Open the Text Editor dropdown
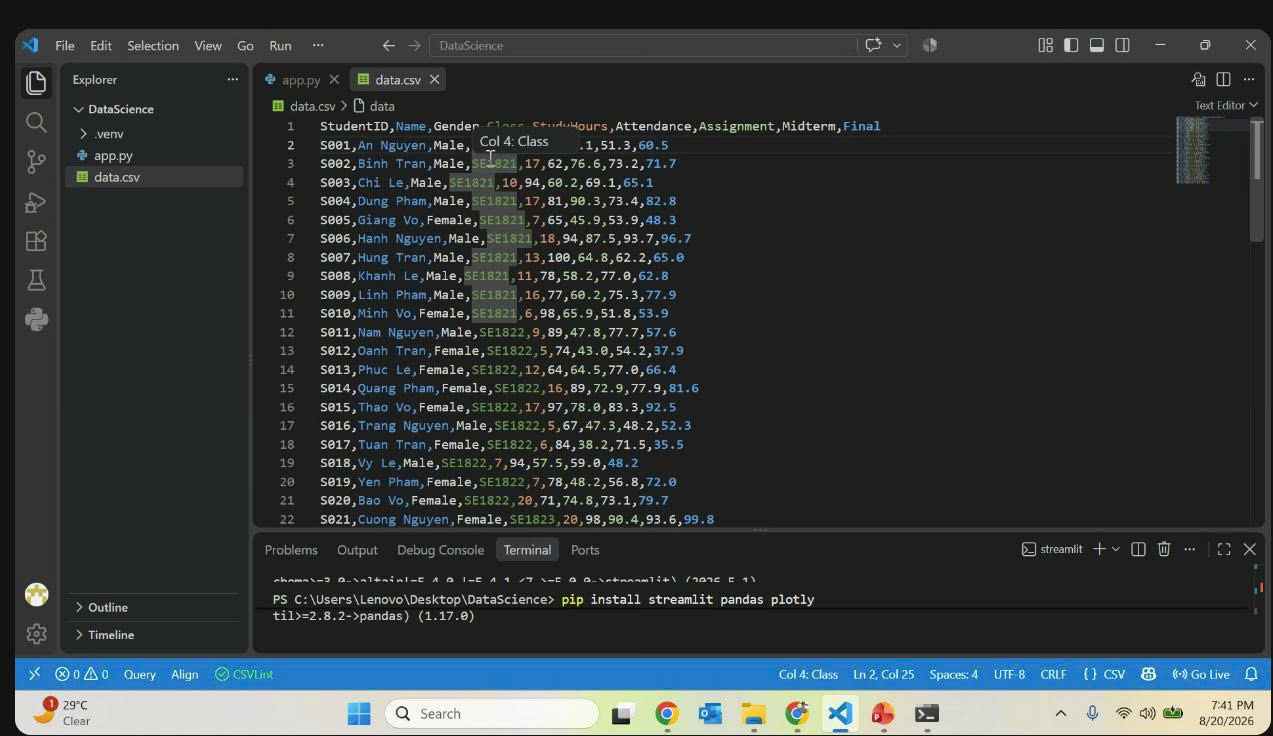The height and width of the screenshot is (736, 1273). click(x=1226, y=105)
